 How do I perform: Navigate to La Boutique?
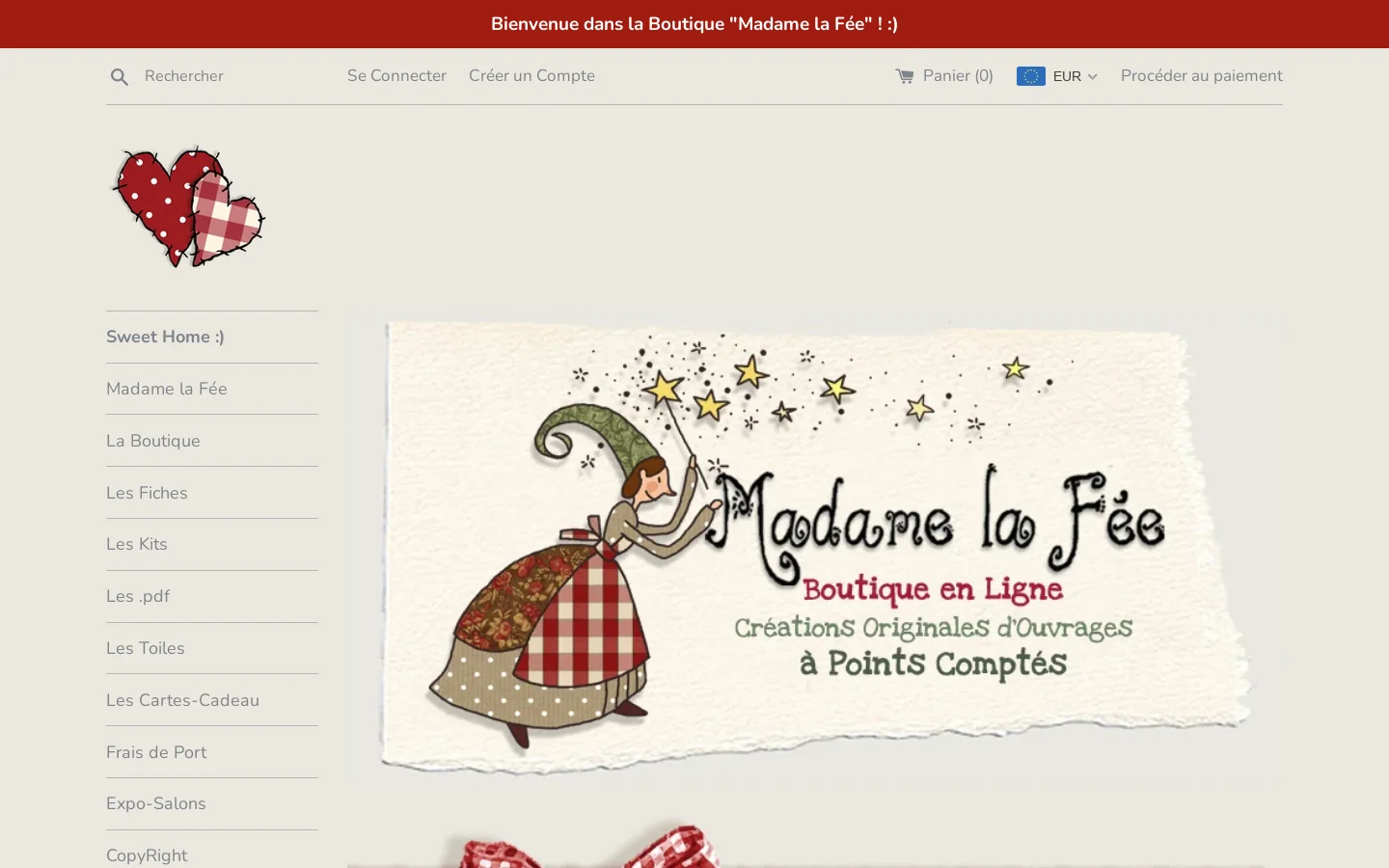tap(153, 441)
